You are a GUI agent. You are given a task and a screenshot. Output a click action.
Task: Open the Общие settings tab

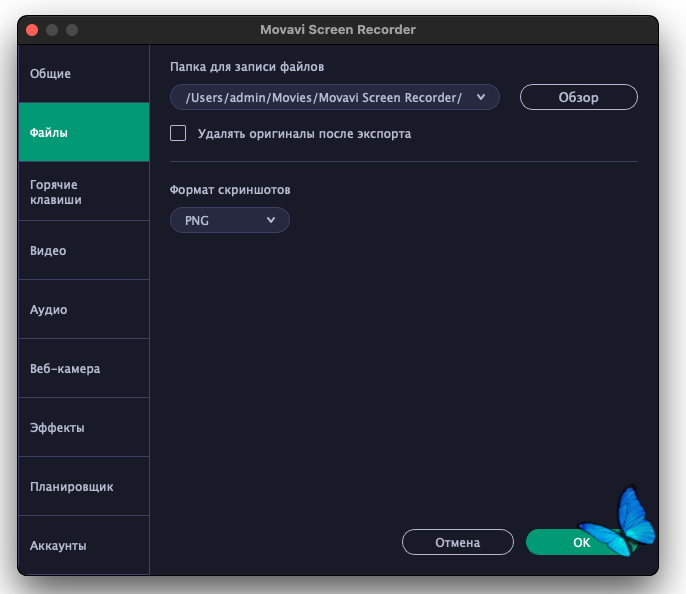pyautogui.click(x=84, y=73)
